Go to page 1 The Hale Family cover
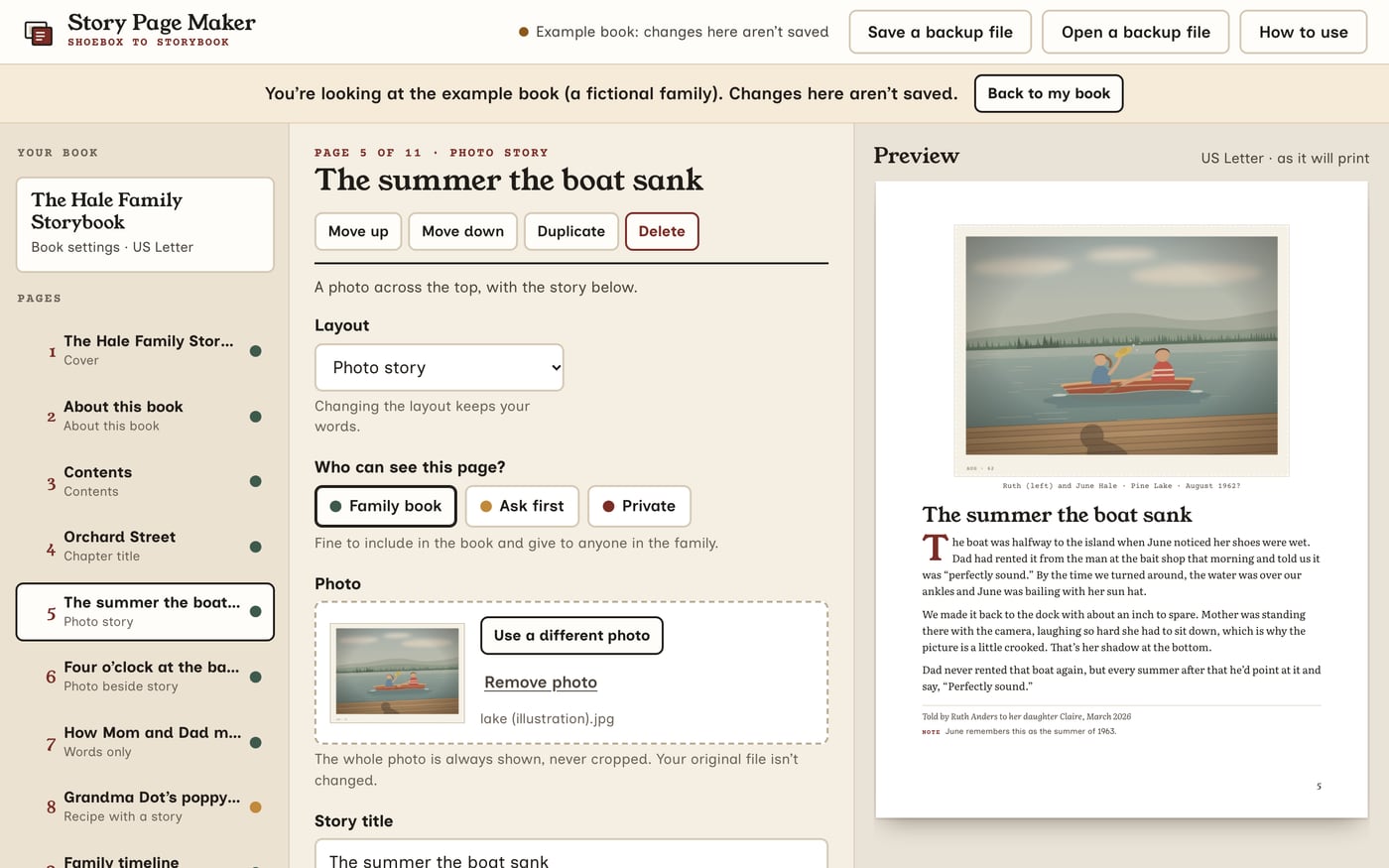Image resolution: width=1389 pixels, height=868 pixels. click(145, 350)
